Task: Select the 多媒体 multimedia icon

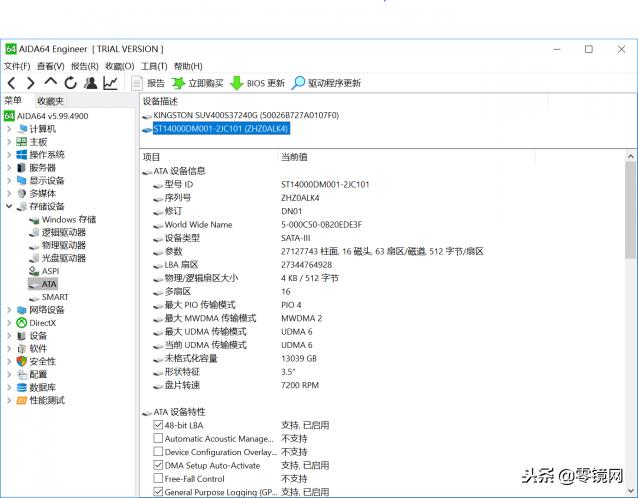Action: click(x=22, y=193)
